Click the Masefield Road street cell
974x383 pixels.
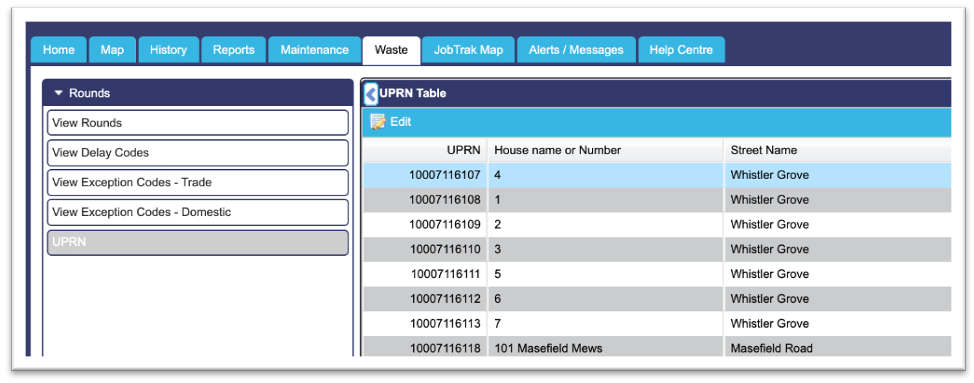pos(837,347)
